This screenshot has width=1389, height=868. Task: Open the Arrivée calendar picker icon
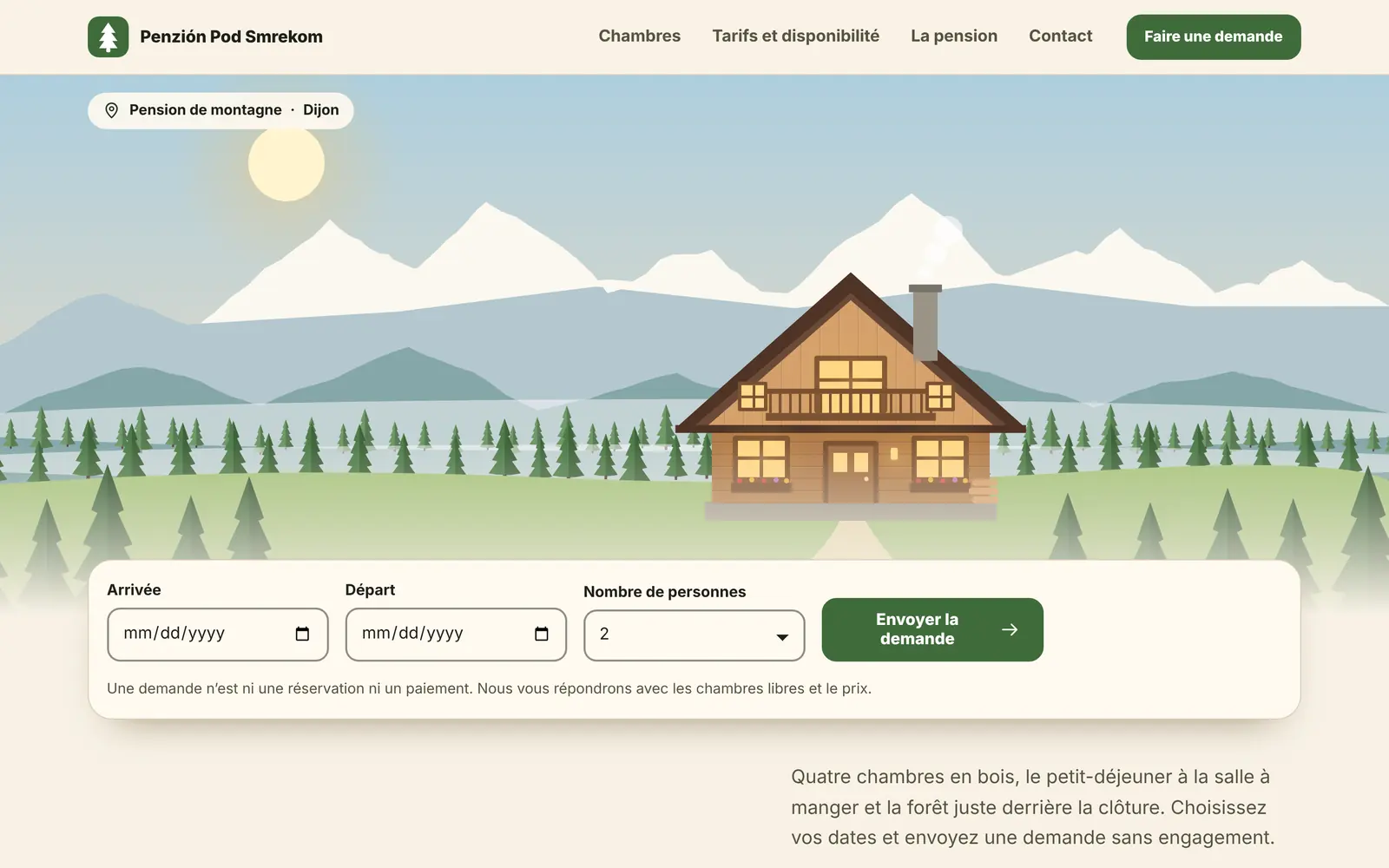coord(302,634)
